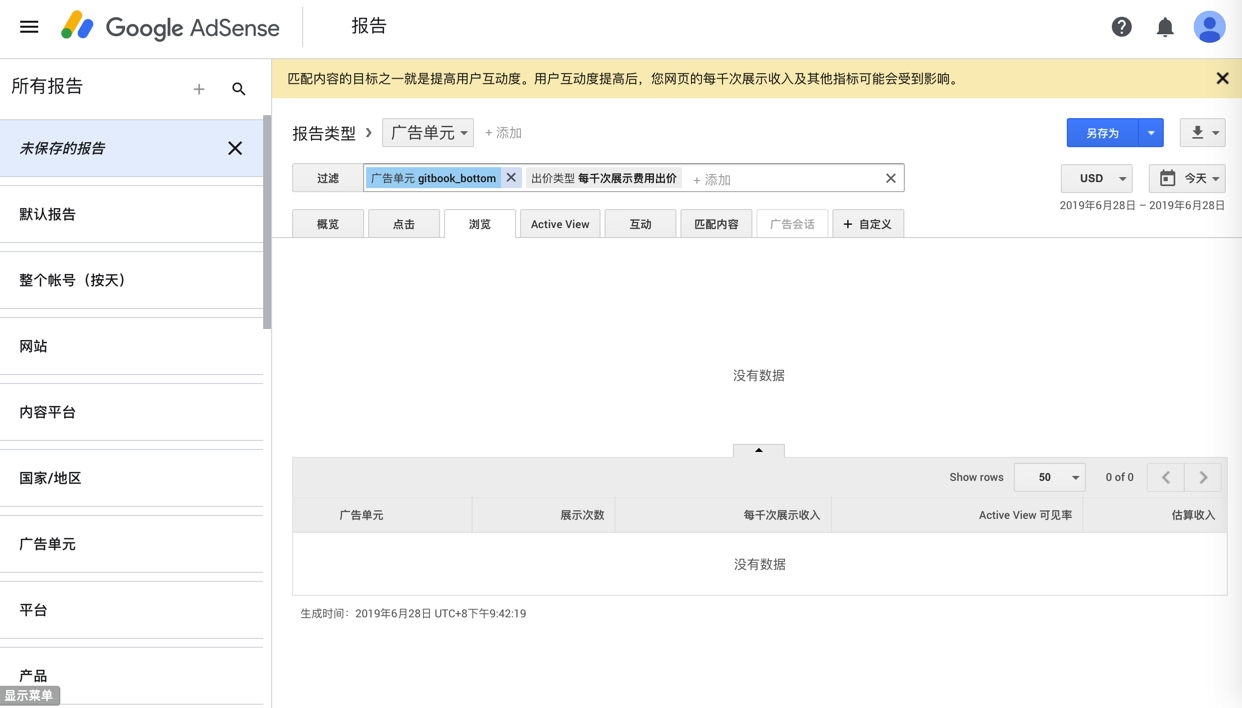The width and height of the screenshot is (1242, 708).
Task: Open the 产品 report
Action: (132, 676)
